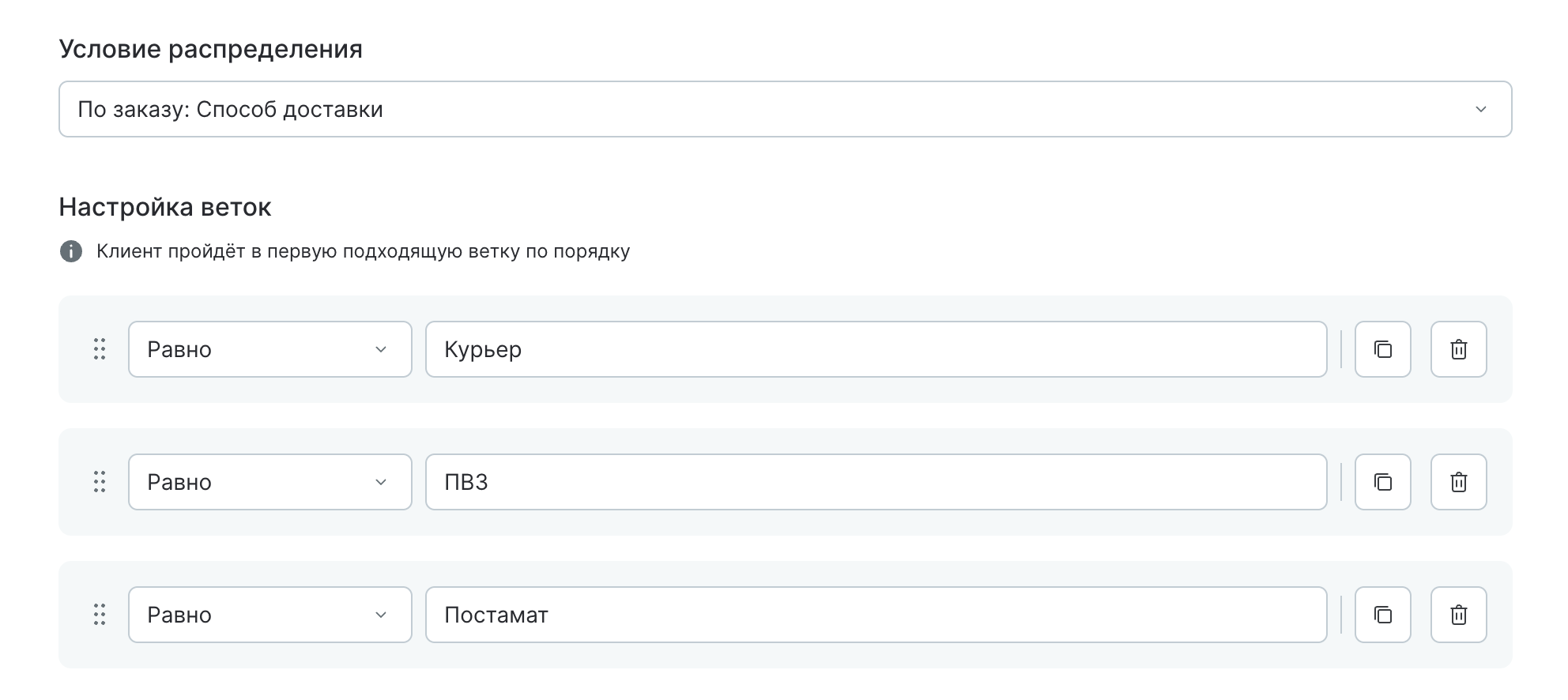Delete the Постамат branch
The height and width of the screenshot is (700, 1568).
pos(1458,615)
